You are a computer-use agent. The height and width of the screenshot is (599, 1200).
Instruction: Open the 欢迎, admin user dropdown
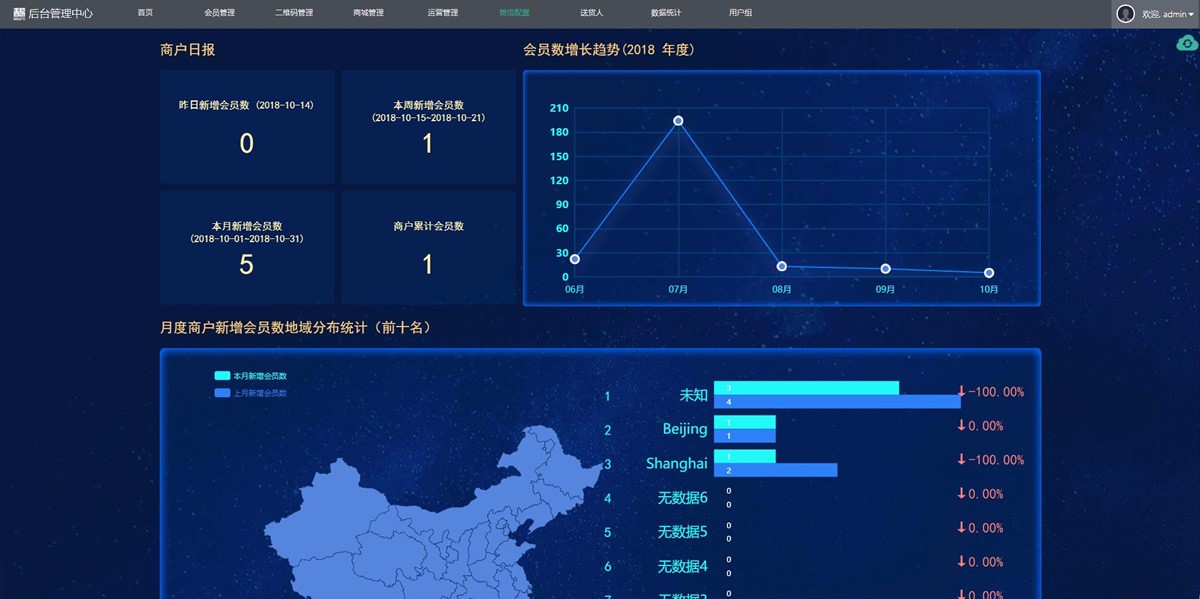tap(1167, 14)
